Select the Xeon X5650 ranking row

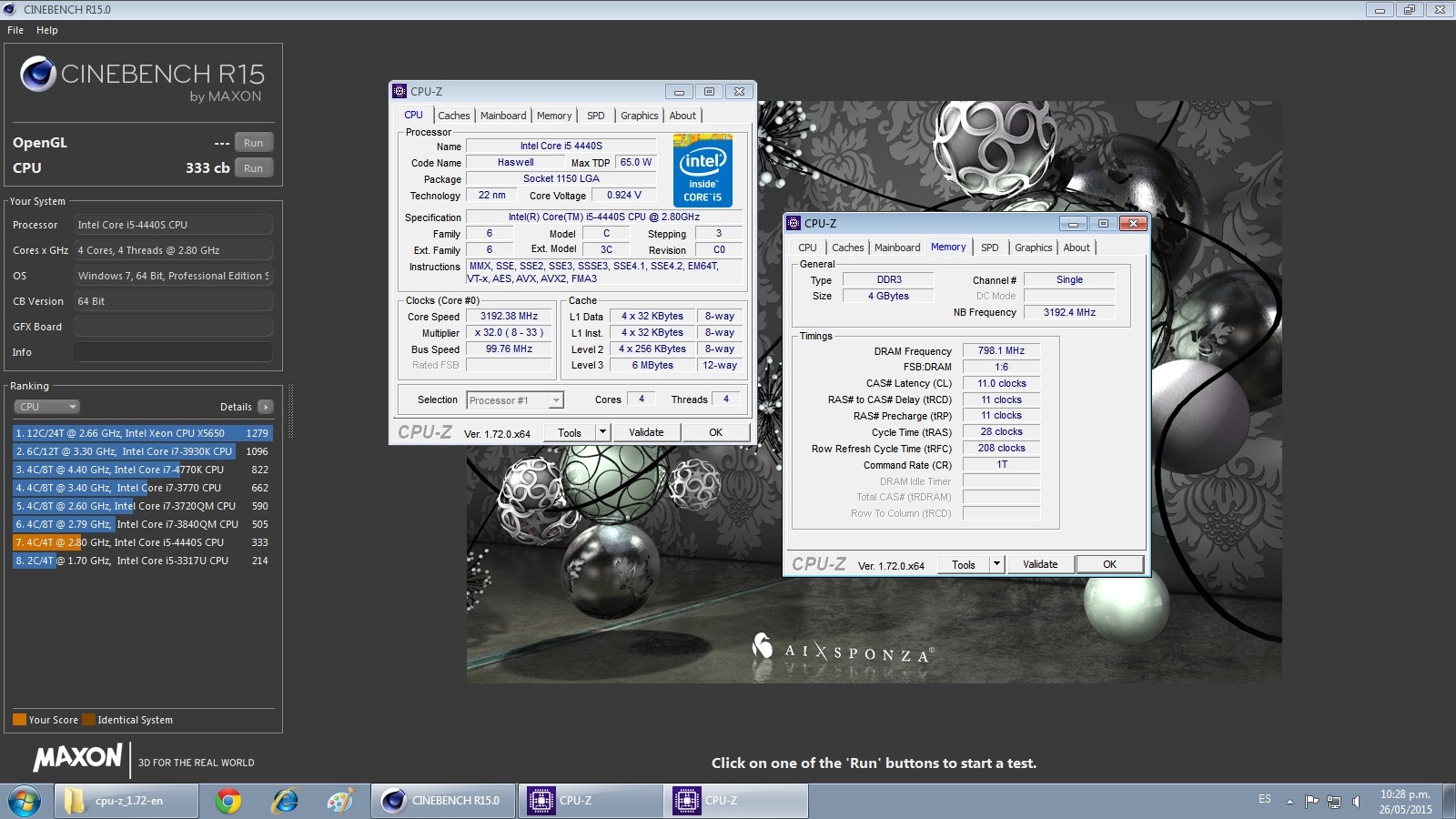pos(143,433)
